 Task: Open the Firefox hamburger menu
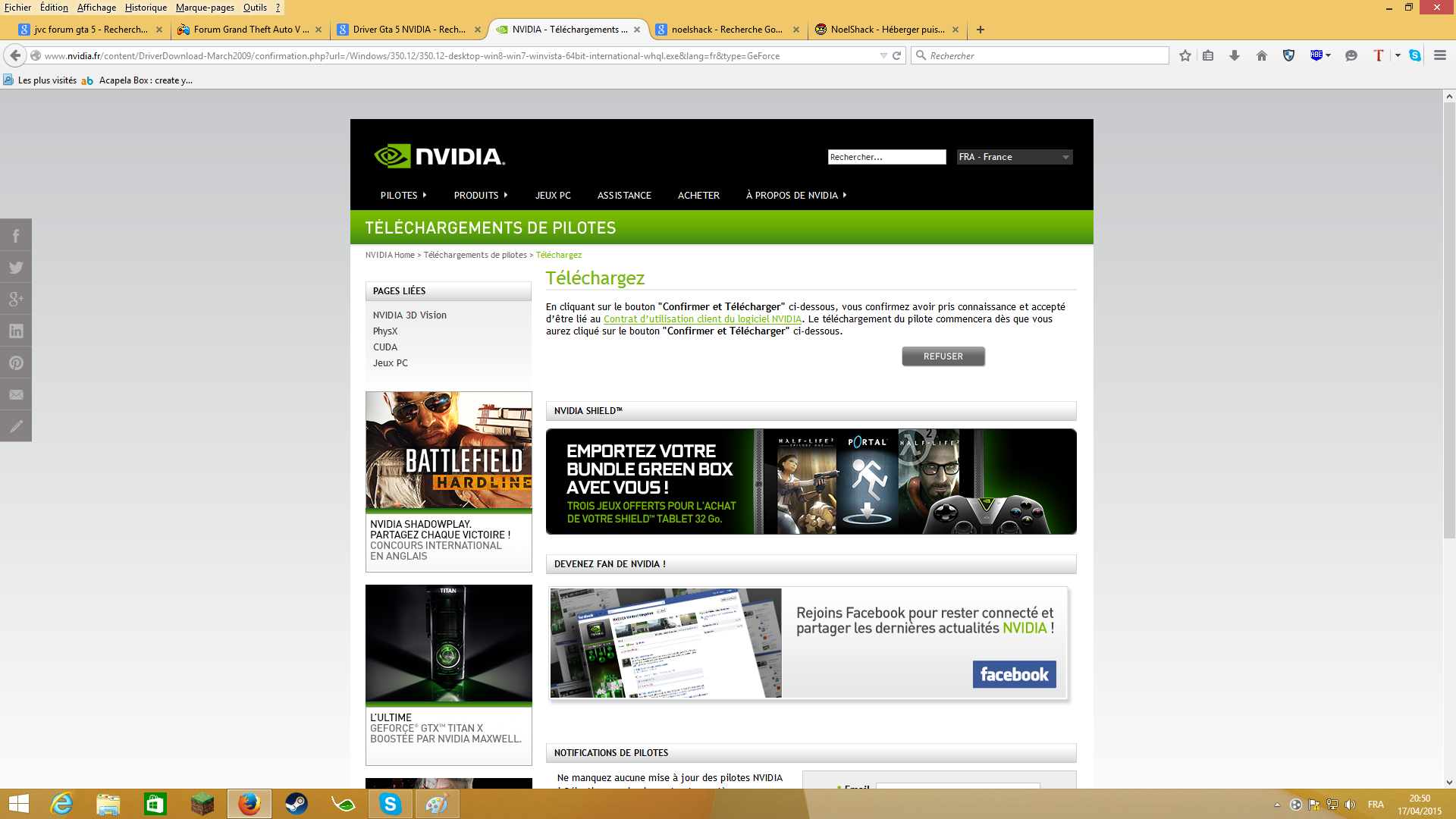tap(1440, 55)
